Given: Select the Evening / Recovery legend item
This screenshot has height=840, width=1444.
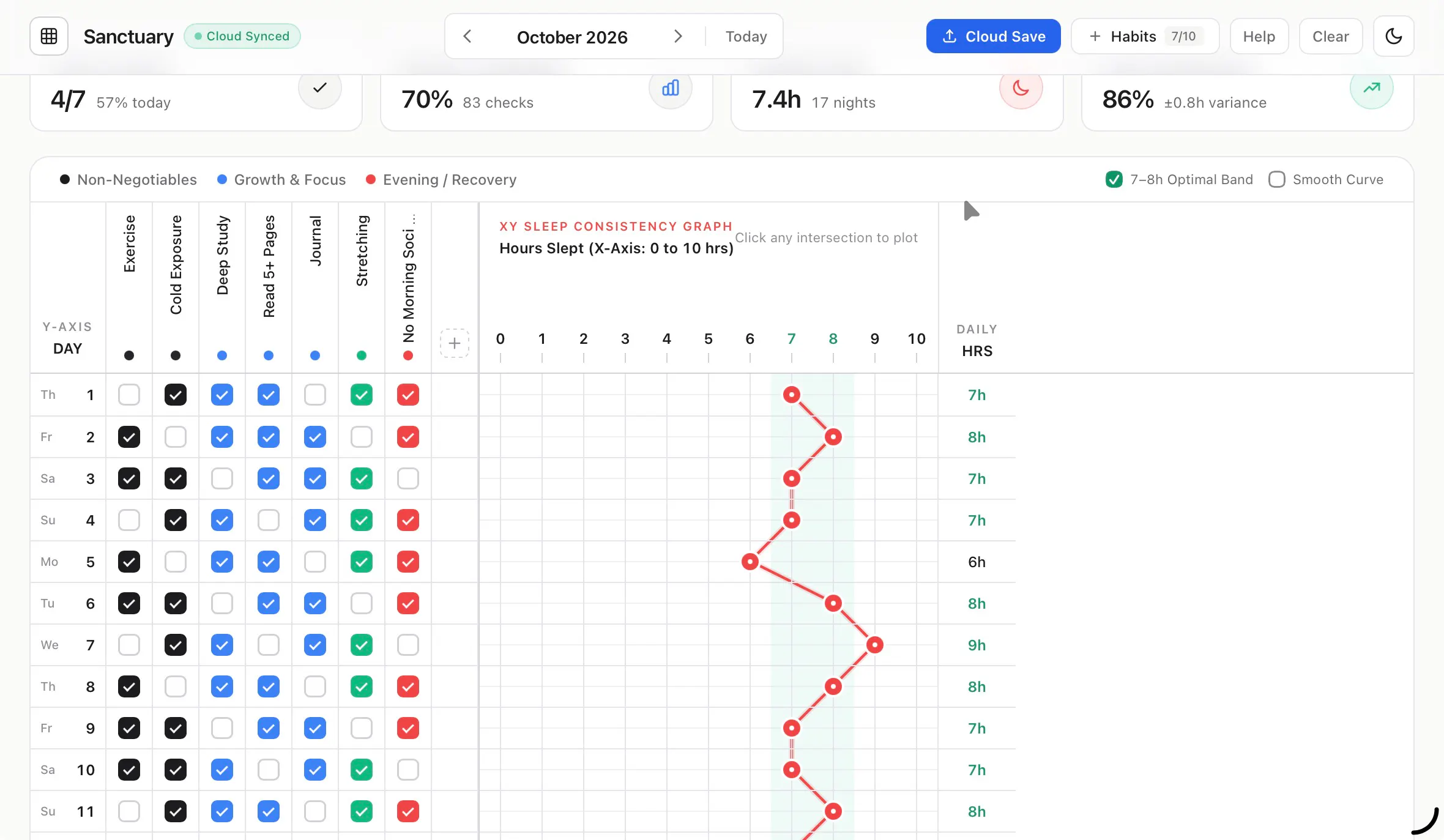Looking at the screenshot, I should coord(441,179).
